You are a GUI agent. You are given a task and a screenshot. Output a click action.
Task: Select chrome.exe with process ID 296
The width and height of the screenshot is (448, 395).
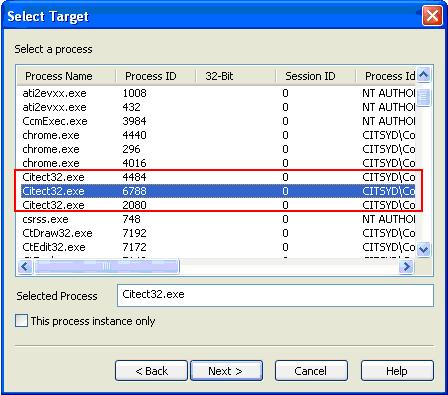218,149
